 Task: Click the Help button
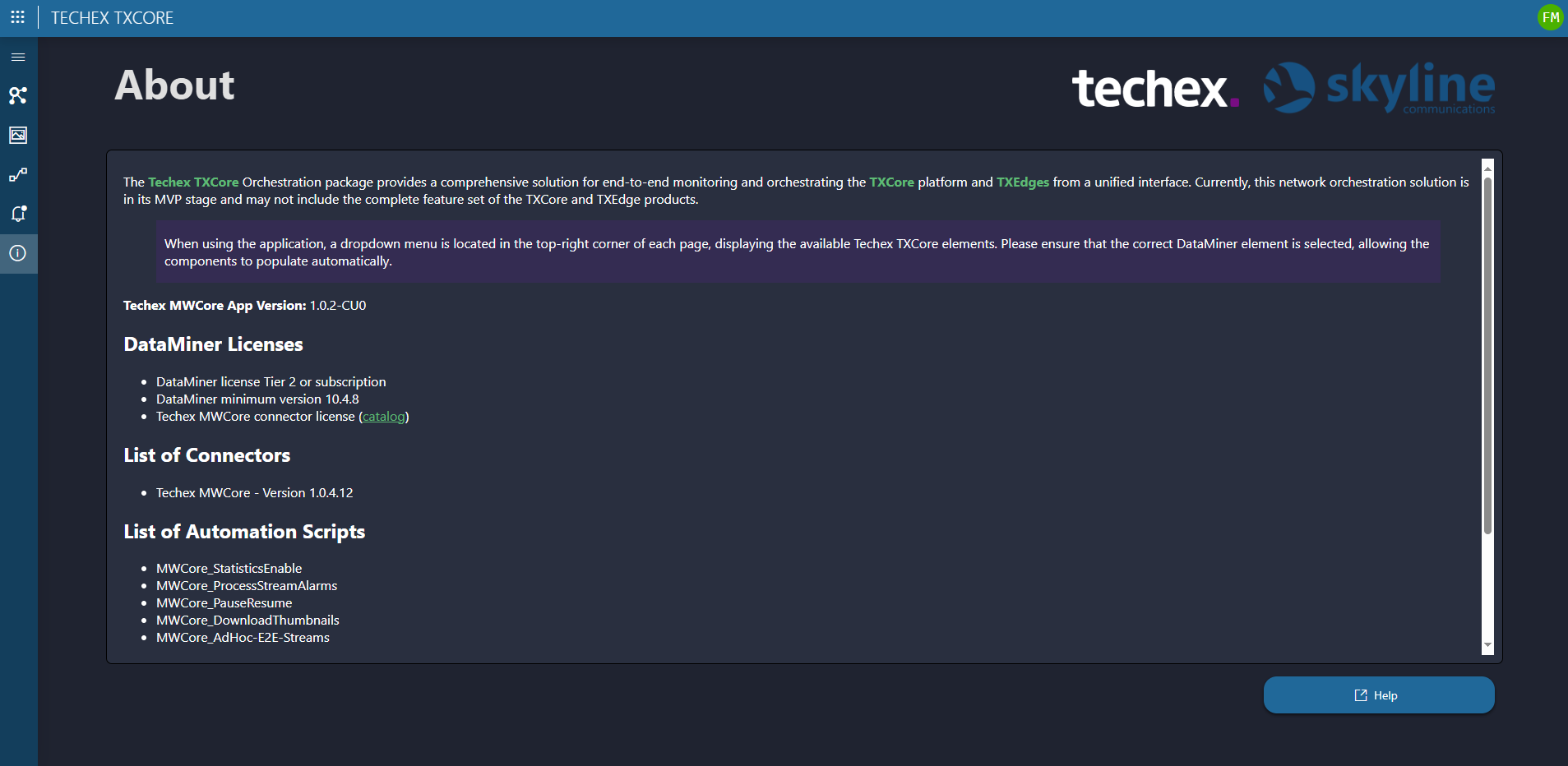pos(1379,695)
